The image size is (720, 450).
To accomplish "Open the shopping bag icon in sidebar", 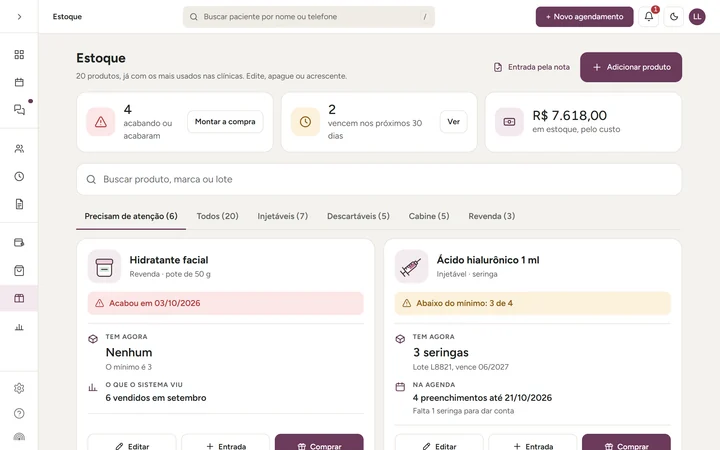I will click(x=19, y=270).
